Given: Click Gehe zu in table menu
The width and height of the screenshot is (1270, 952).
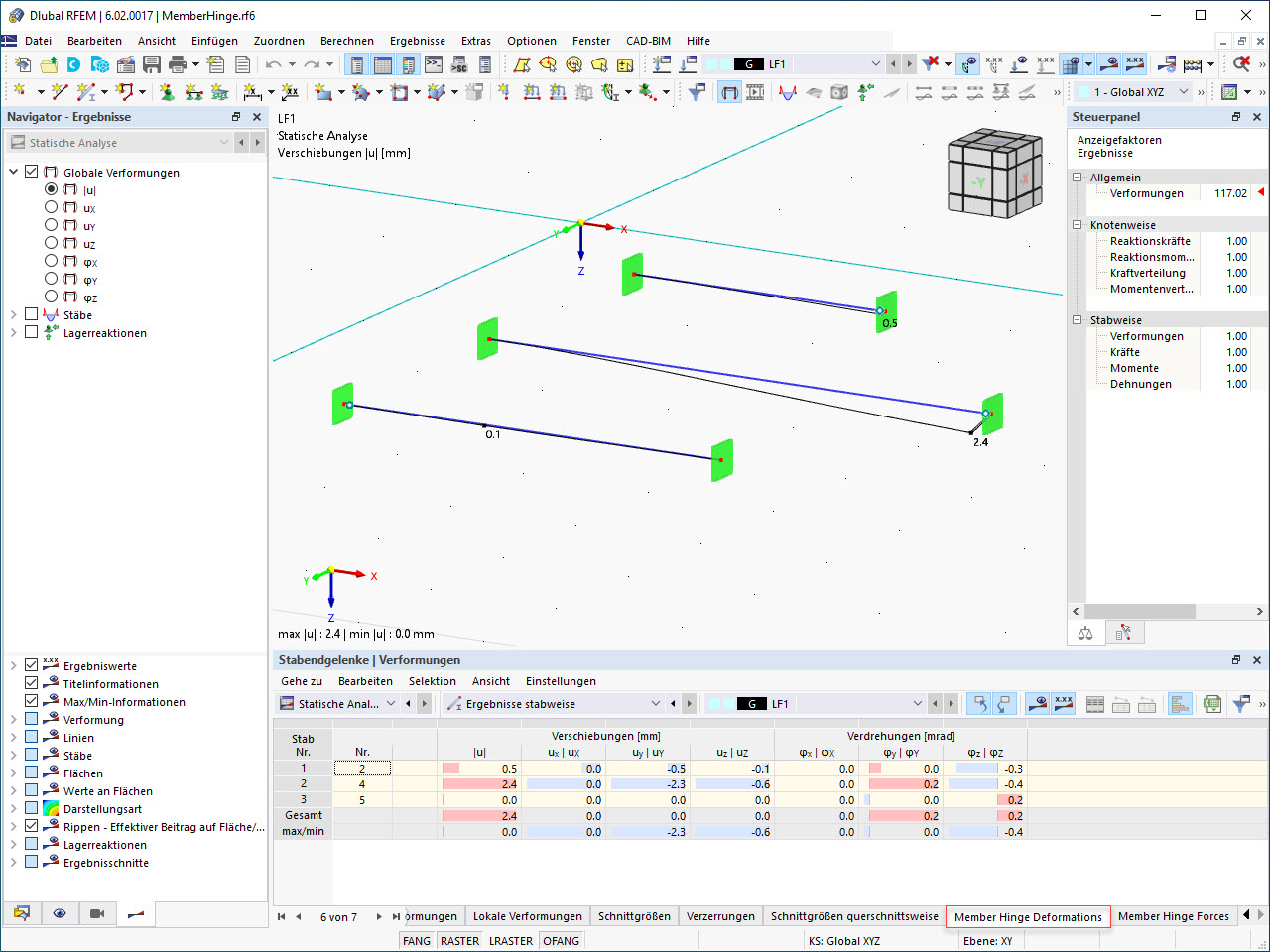Looking at the screenshot, I should point(302,681).
